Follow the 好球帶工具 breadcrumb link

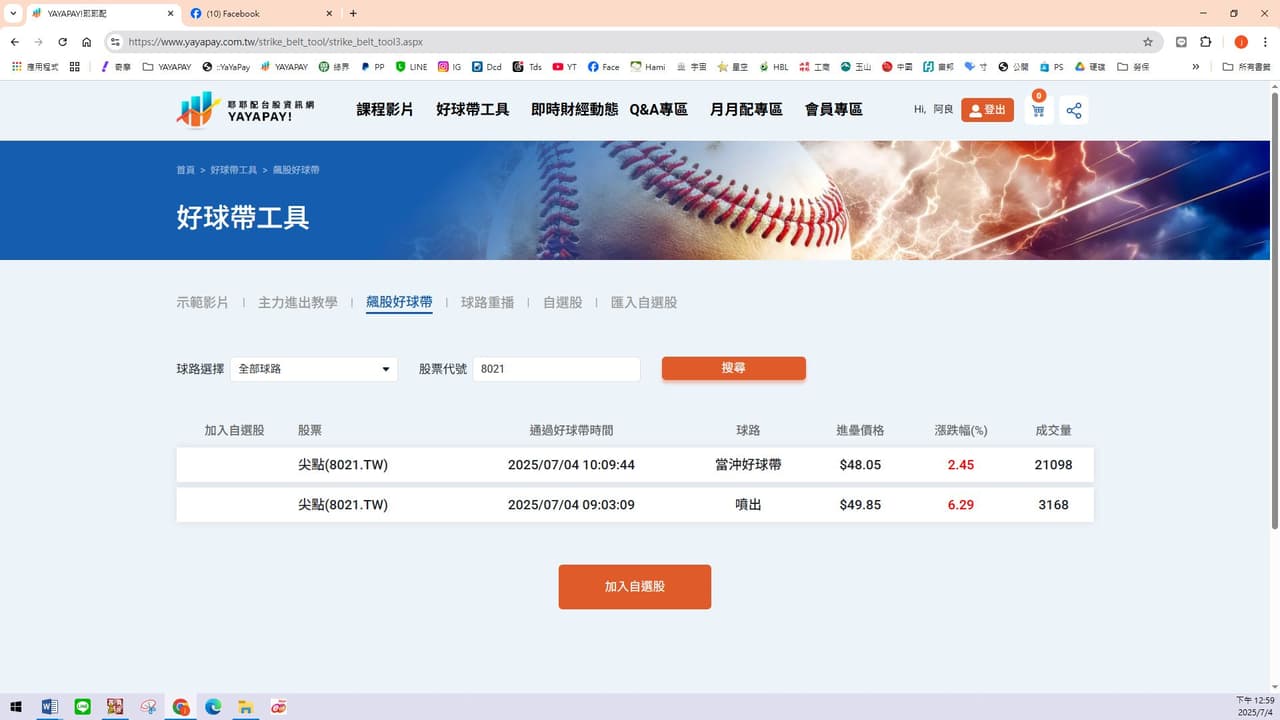coord(234,170)
